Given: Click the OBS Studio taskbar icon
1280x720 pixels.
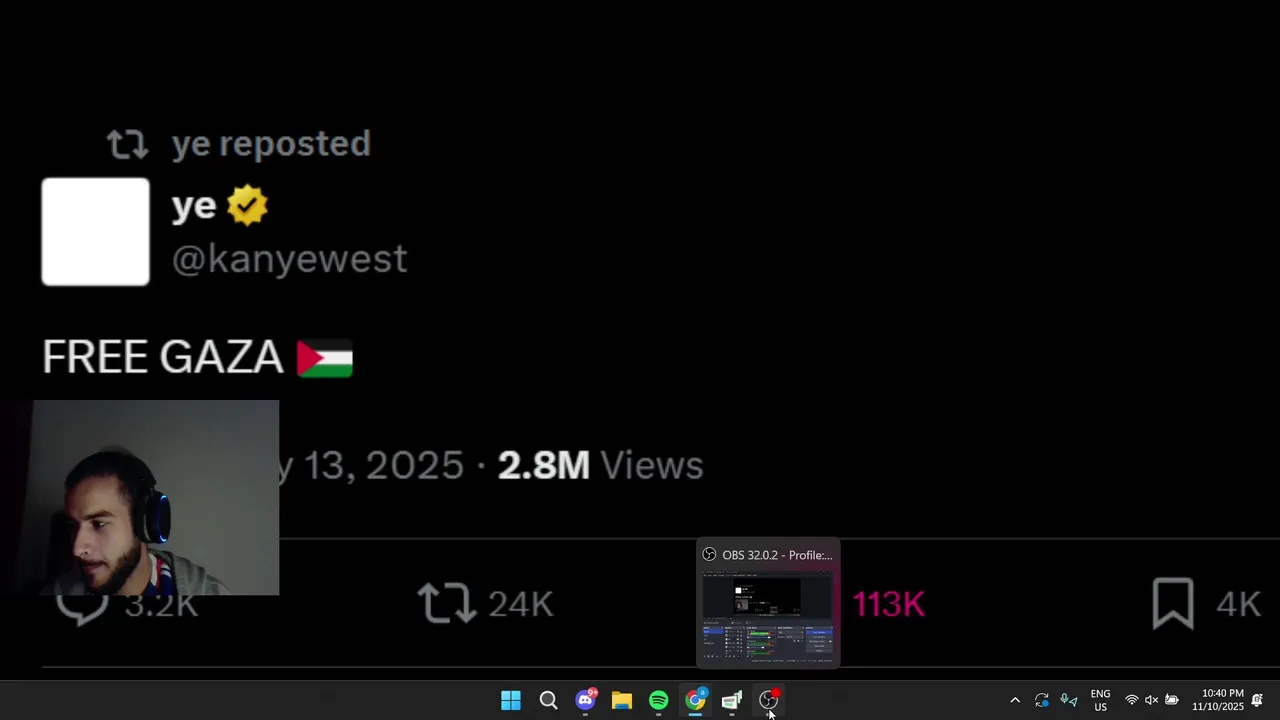Looking at the screenshot, I should click(x=768, y=700).
